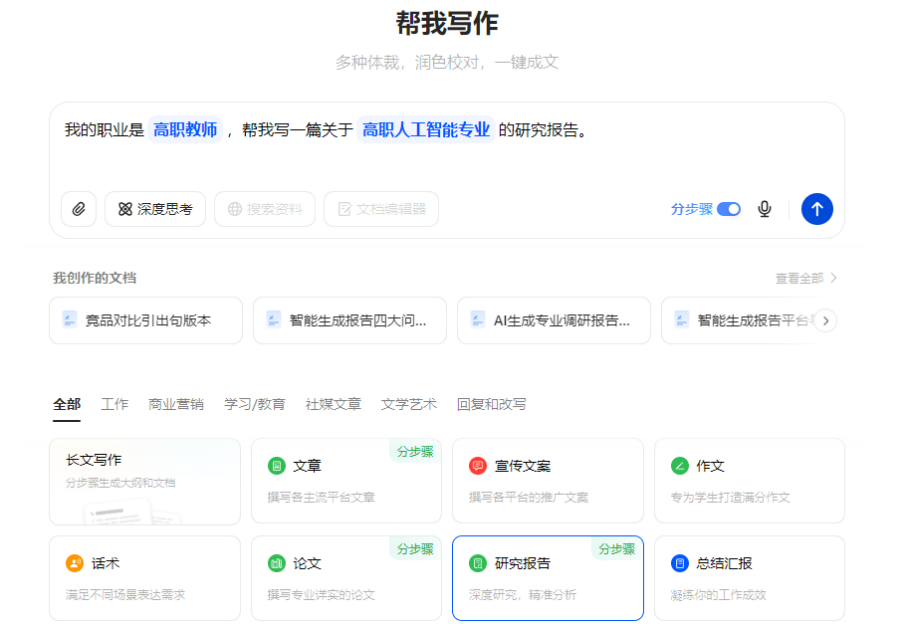Image resolution: width=900 pixels, height=624 pixels.
Task: Select the 研究报告 template card
Action: point(547,578)
